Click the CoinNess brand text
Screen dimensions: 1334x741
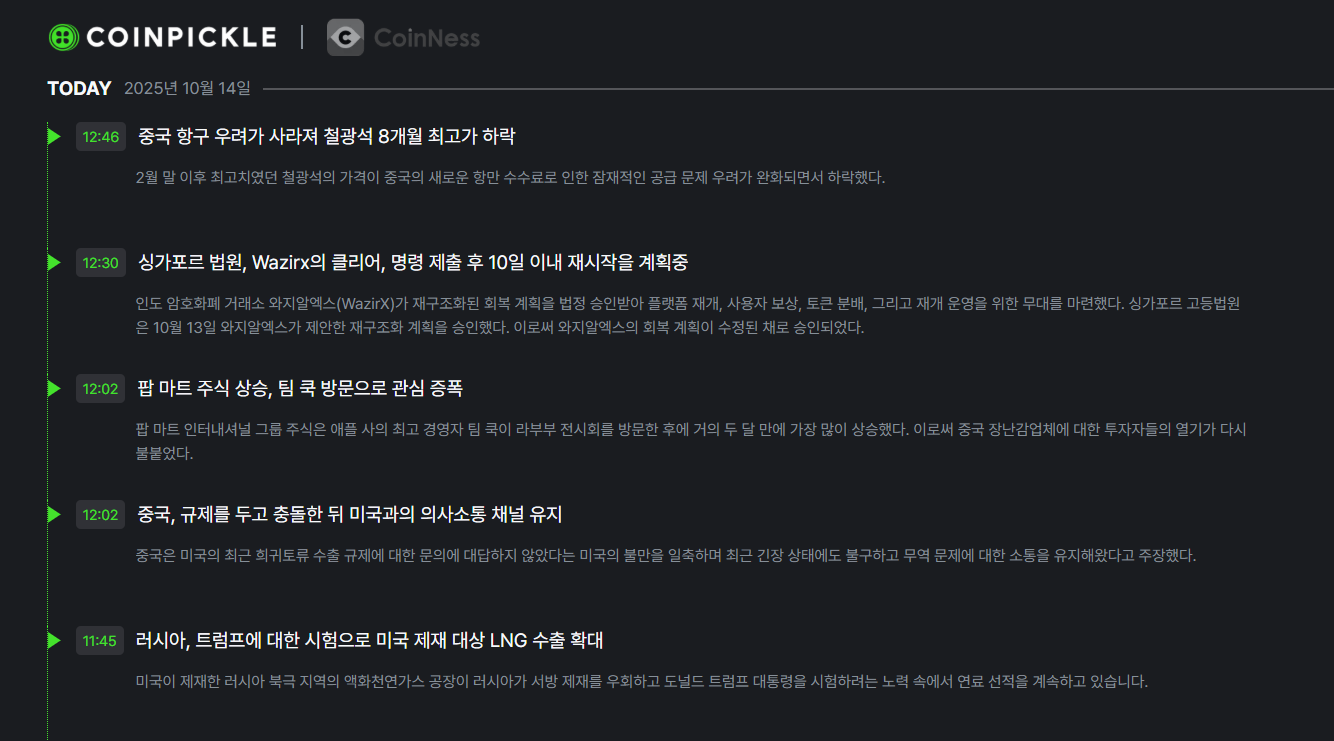pos(426,38)
